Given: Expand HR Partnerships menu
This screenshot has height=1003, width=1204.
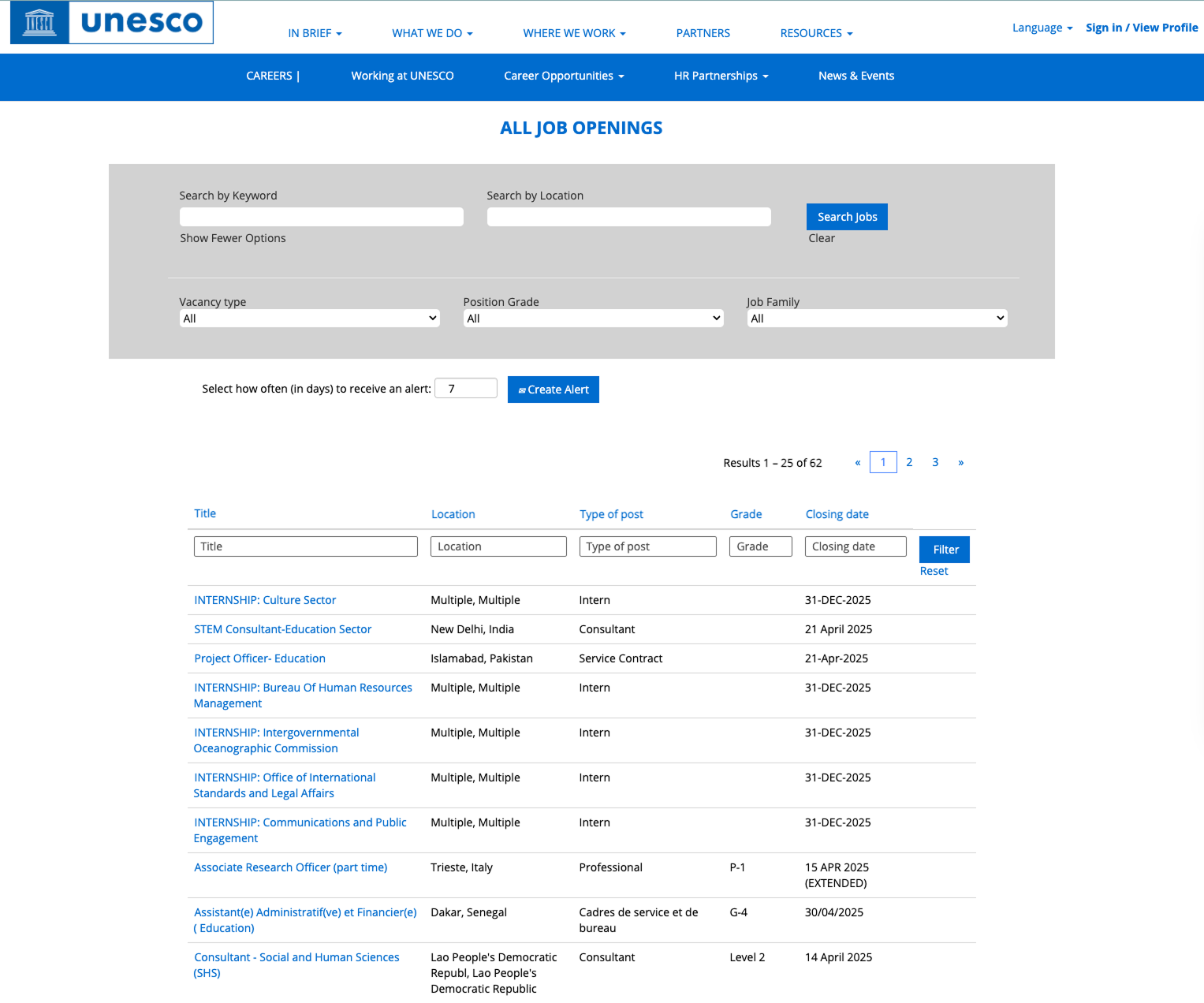Looking at the screenshot, I should point(721,76).
